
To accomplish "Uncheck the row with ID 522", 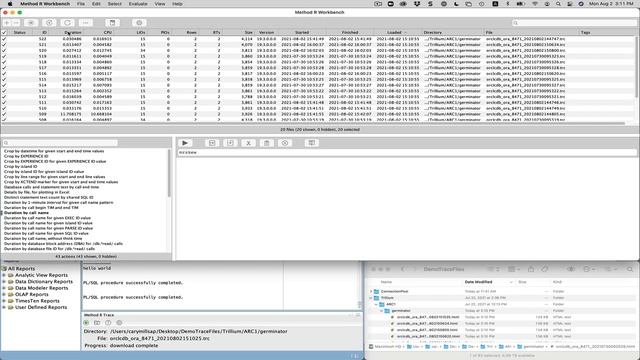I will [4, 39].
